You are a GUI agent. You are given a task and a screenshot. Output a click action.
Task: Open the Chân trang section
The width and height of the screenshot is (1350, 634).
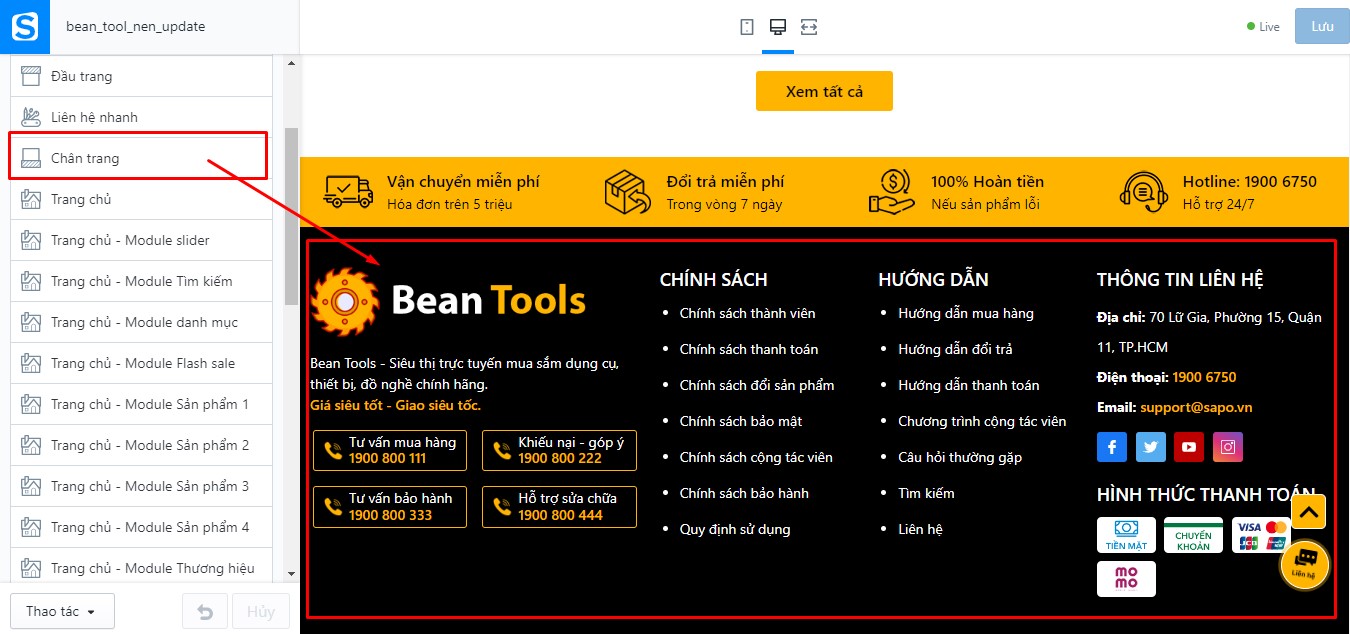point(141,158)
